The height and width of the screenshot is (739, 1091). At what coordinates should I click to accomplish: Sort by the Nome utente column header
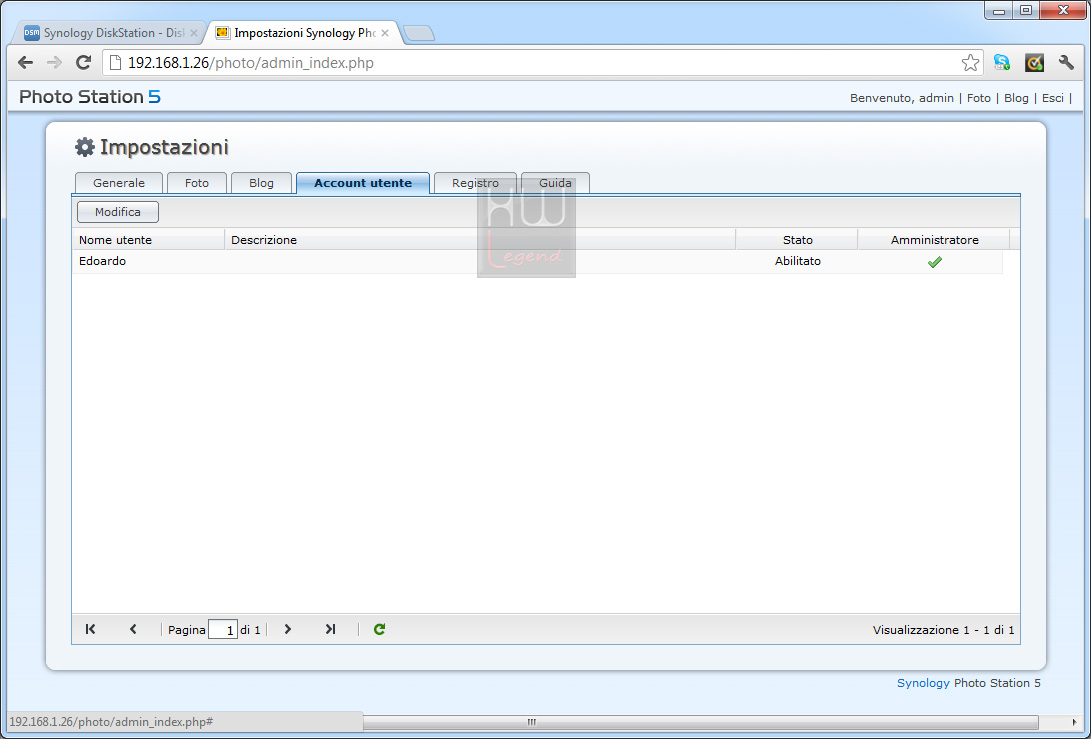point(148,240)
